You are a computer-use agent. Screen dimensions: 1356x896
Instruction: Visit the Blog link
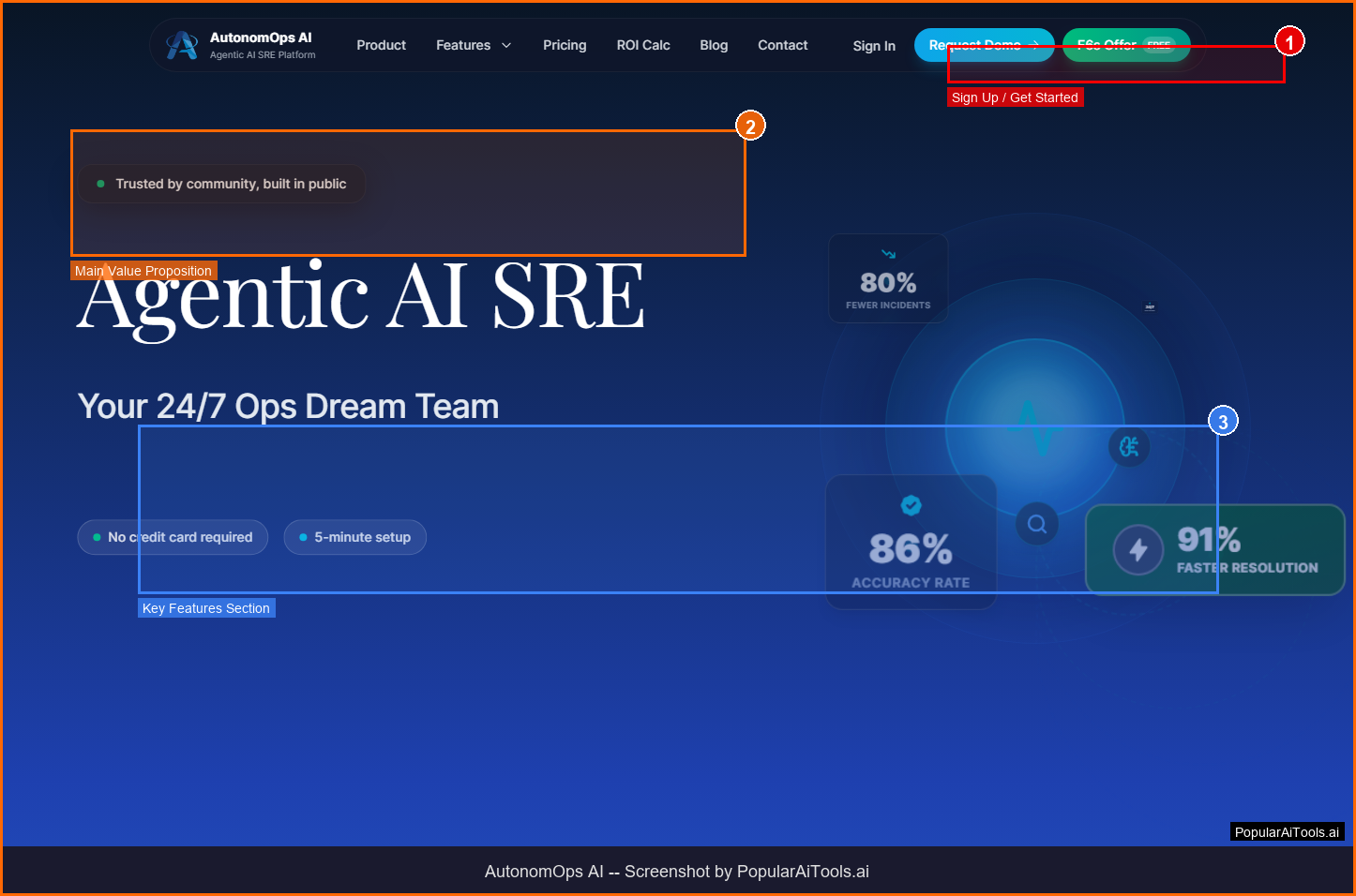click(x=714, y=45)
